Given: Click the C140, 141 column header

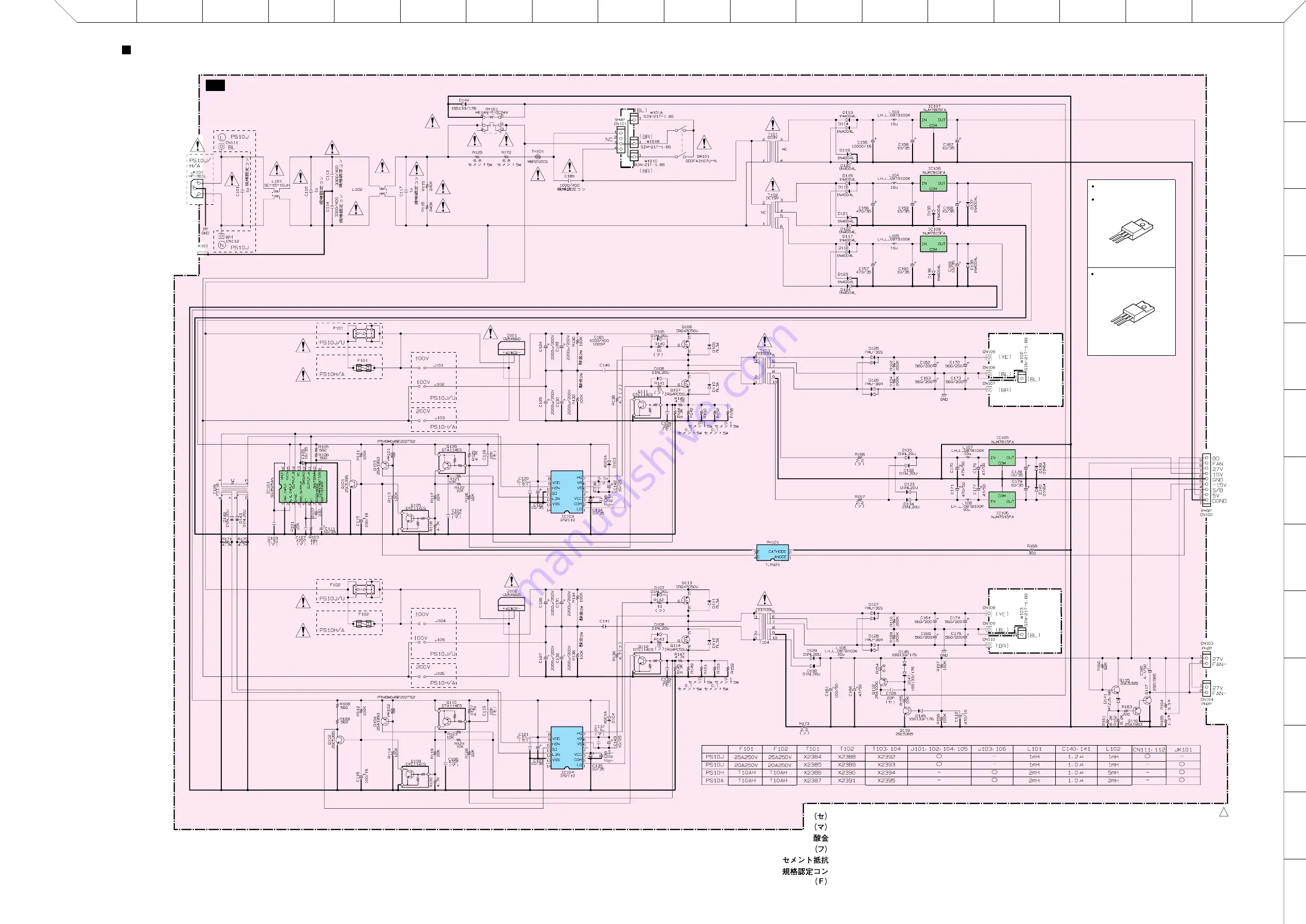Looking at the screenshot, I should point(1075,749).
